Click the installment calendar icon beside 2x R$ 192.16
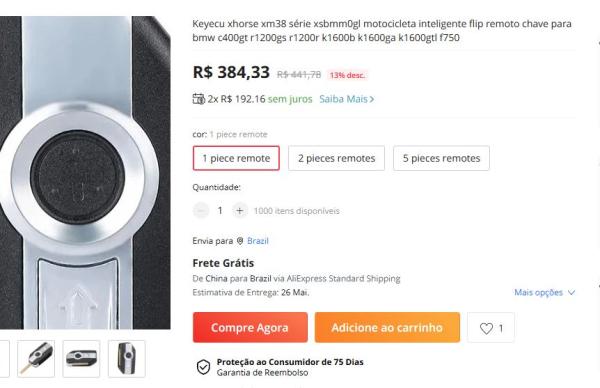The width and height of the screenshot is (600, 388). [x=198, y=99]
